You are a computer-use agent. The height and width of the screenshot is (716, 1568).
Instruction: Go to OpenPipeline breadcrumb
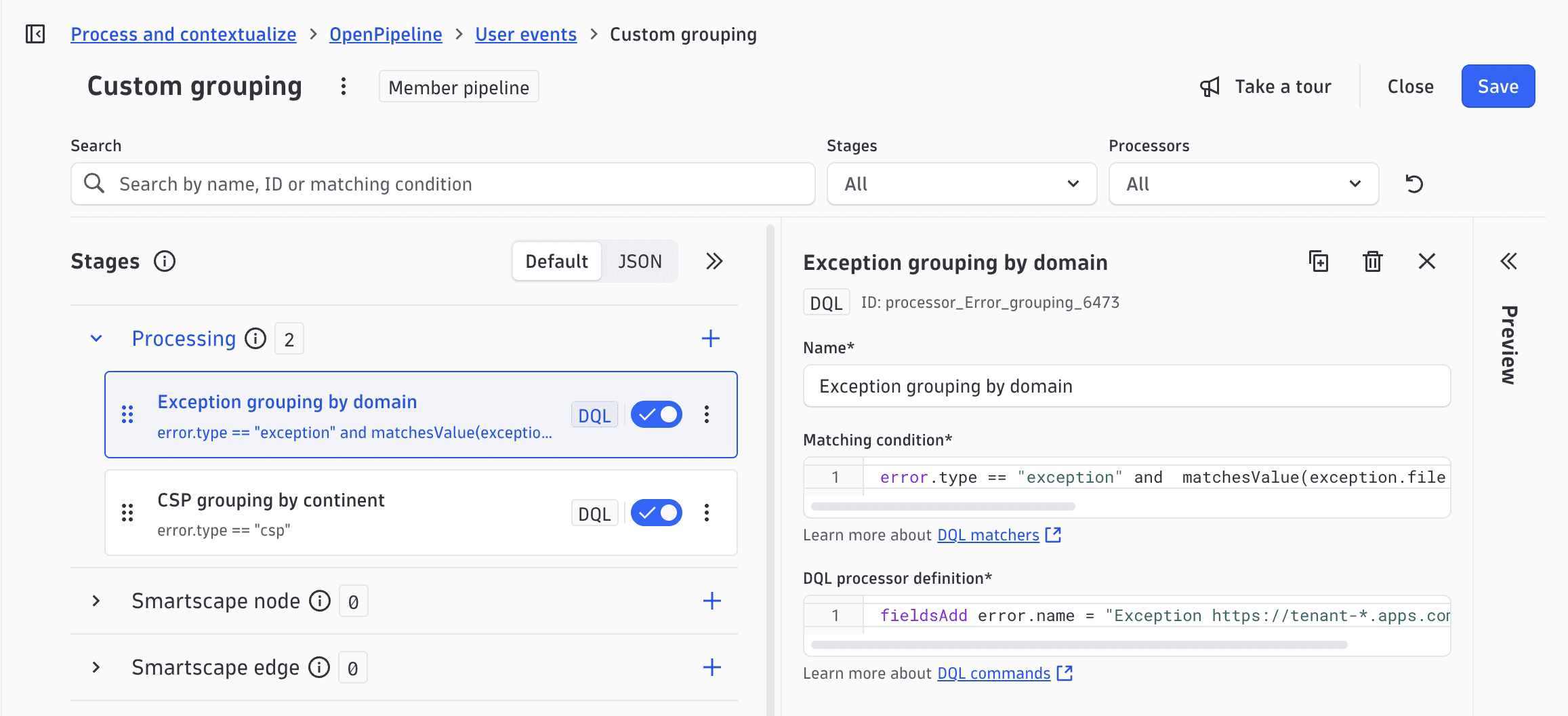(x=386, y=34)
